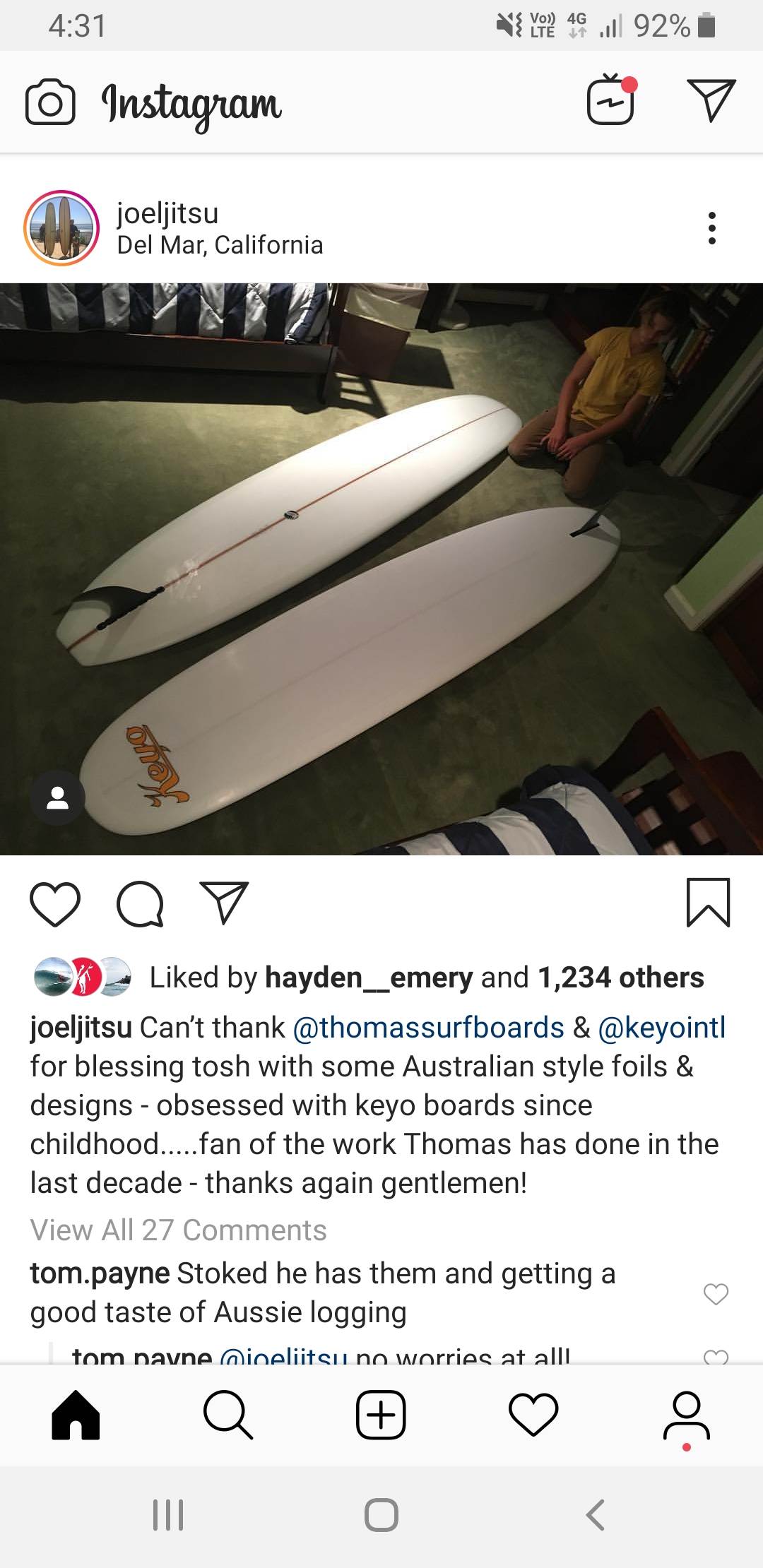Expand View All 27 Comments
This screenshot has height=1568, width=763.
pyautogui.click(x=178, y=1230)
